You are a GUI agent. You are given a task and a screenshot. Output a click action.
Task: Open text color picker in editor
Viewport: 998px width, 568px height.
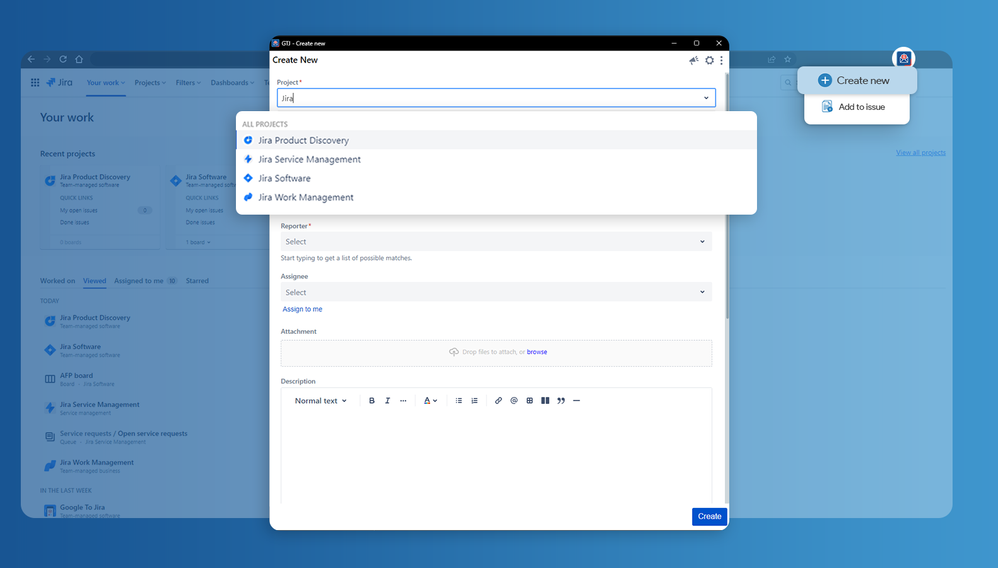tap(430, 401)
